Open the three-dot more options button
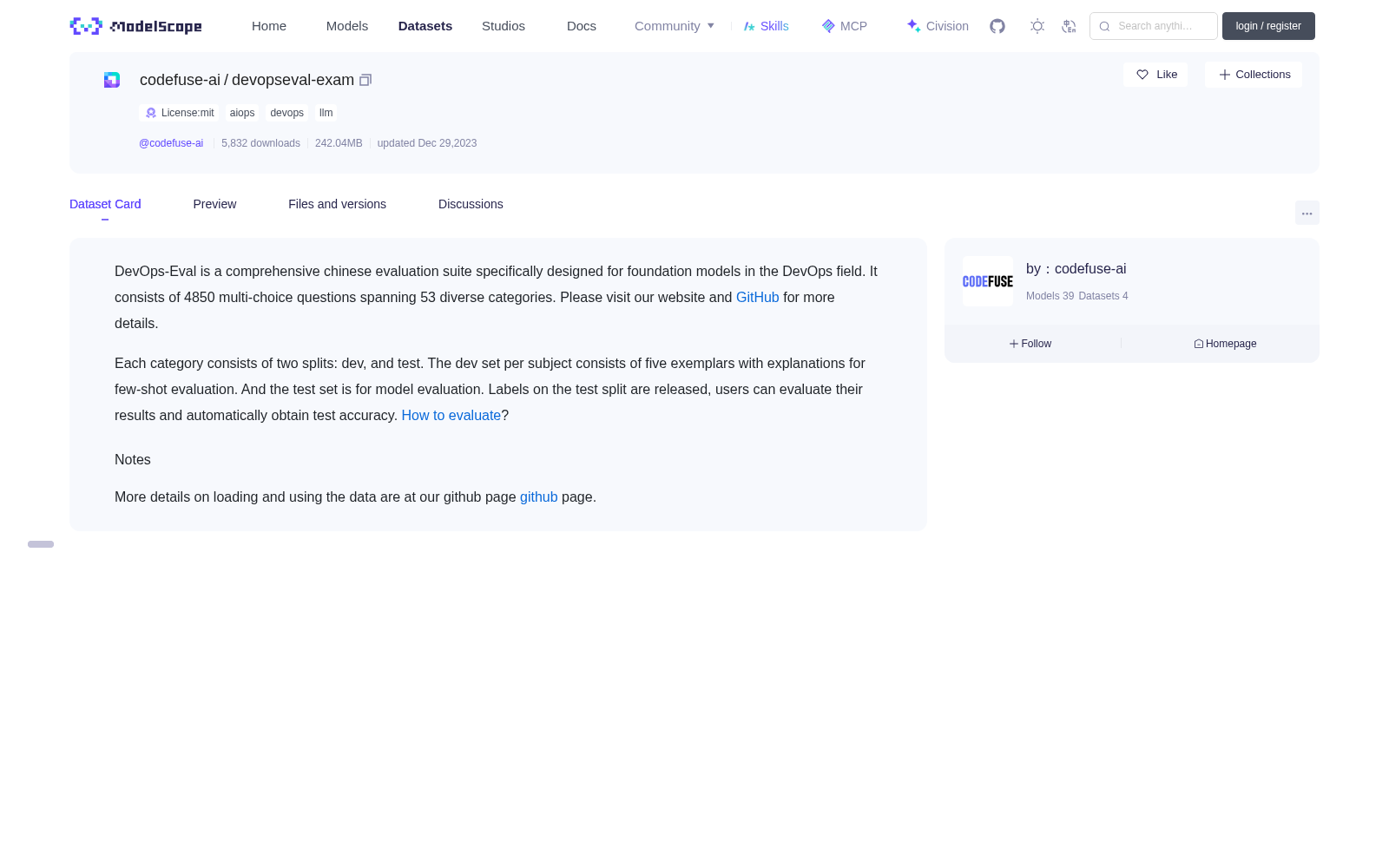The width and height of the screenshot is (1389, 868). click(x=1307, y=214)
